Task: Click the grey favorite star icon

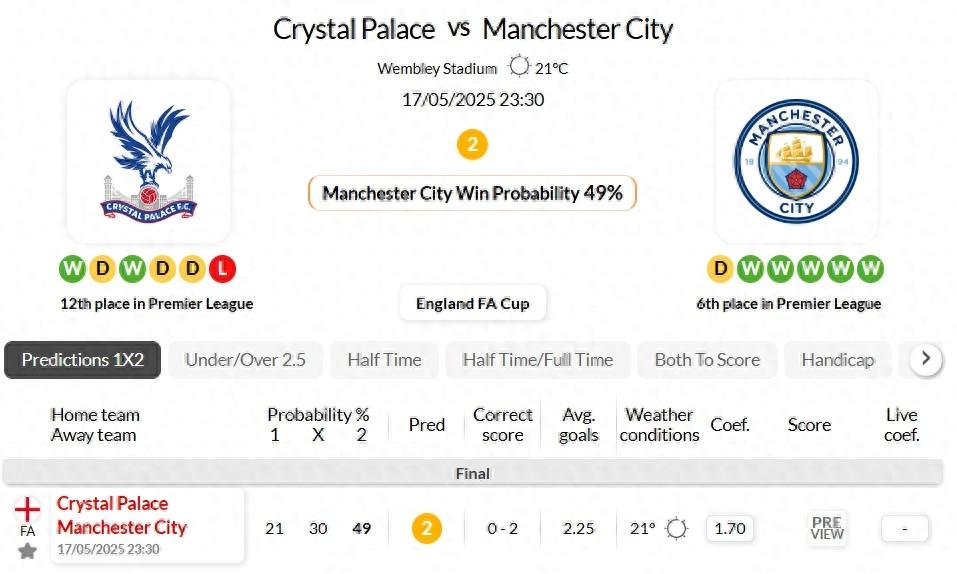Action: pyautogui.click(x=27, y=551)
